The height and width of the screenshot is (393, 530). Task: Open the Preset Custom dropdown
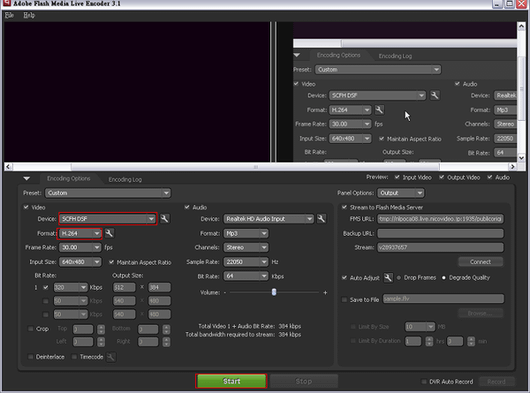pos(108,193)
